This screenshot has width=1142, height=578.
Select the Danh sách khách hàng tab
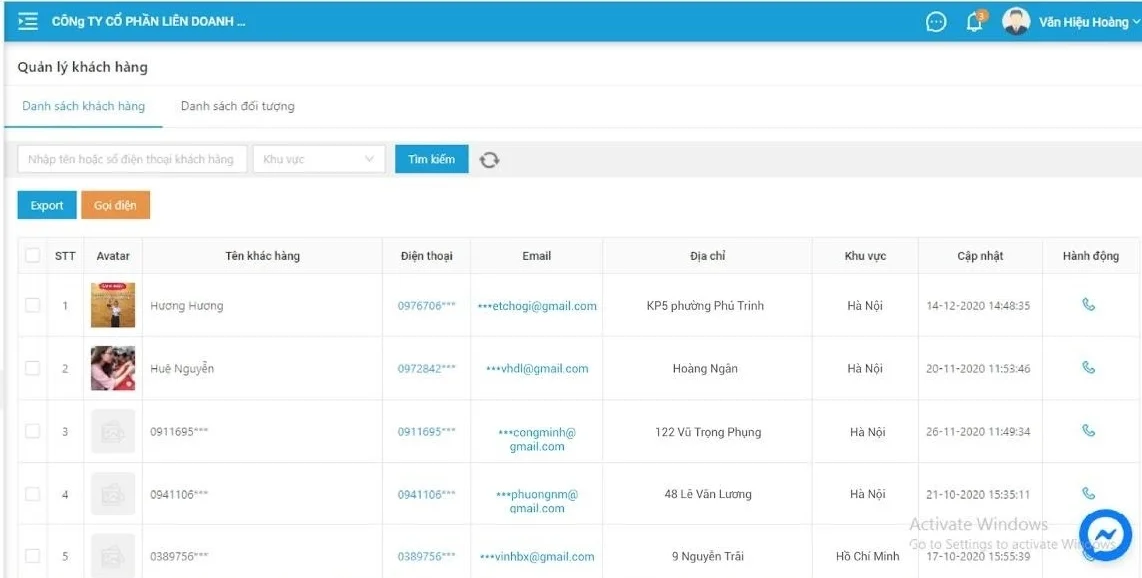(83, 106)
